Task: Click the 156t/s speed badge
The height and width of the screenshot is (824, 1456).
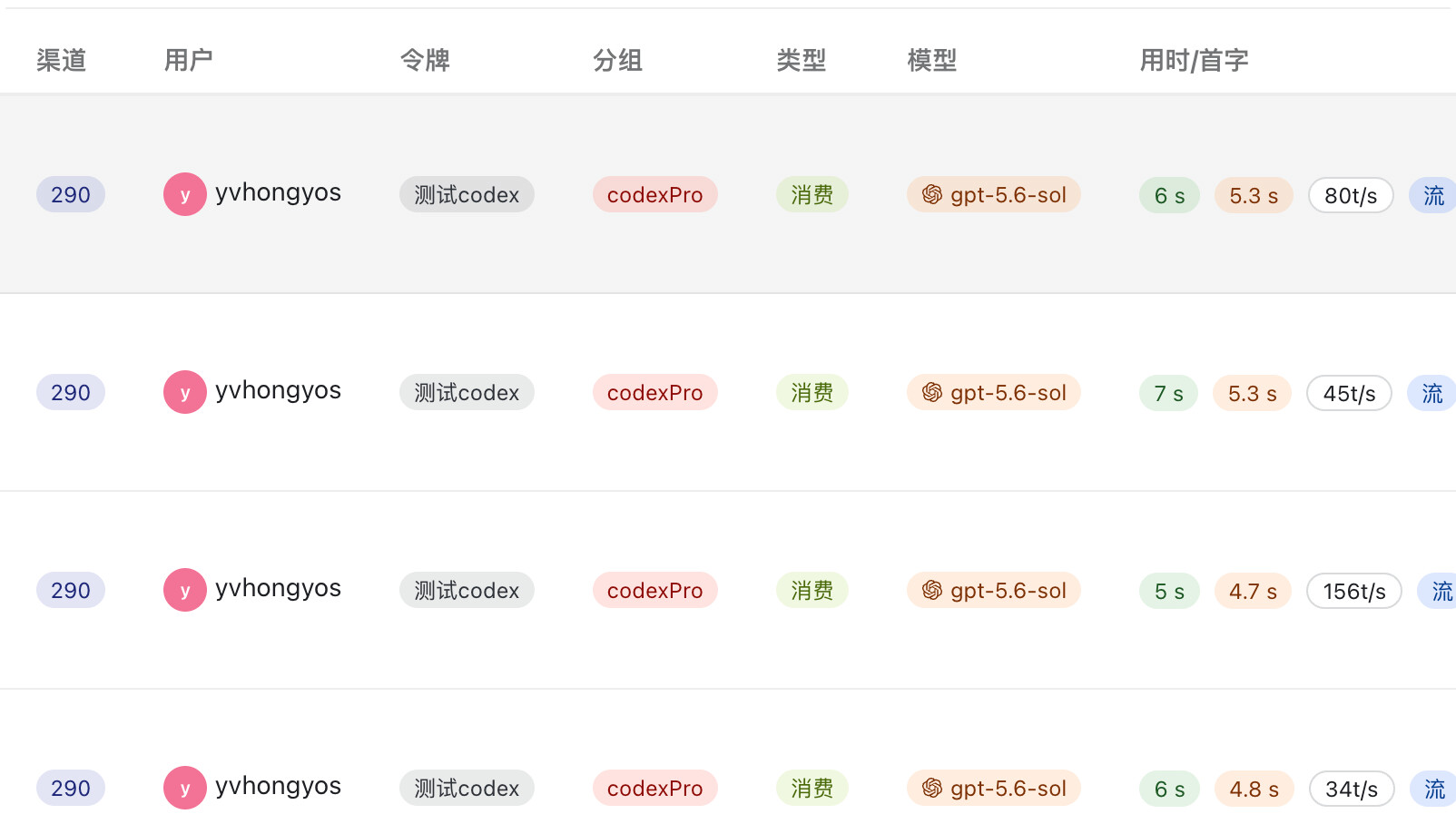Action: click(x=1354, y=591)
